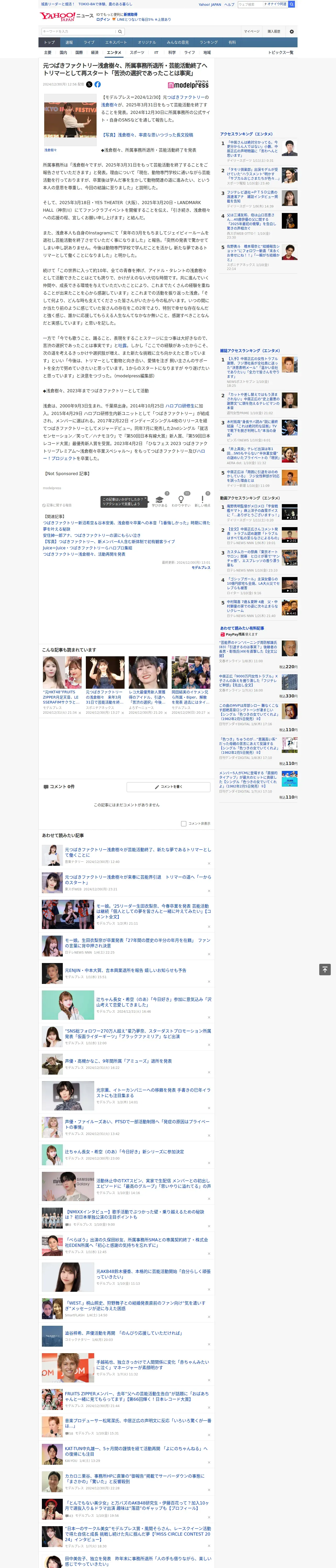Viewport: 336px width, 1568px height.
Task: Open the トップ tab
Action: point(49,43)
